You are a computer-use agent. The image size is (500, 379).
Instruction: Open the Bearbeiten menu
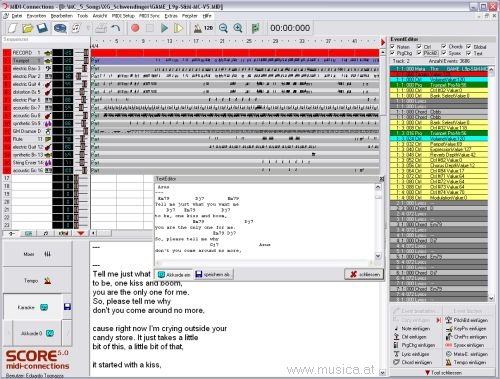pos(62,16)
